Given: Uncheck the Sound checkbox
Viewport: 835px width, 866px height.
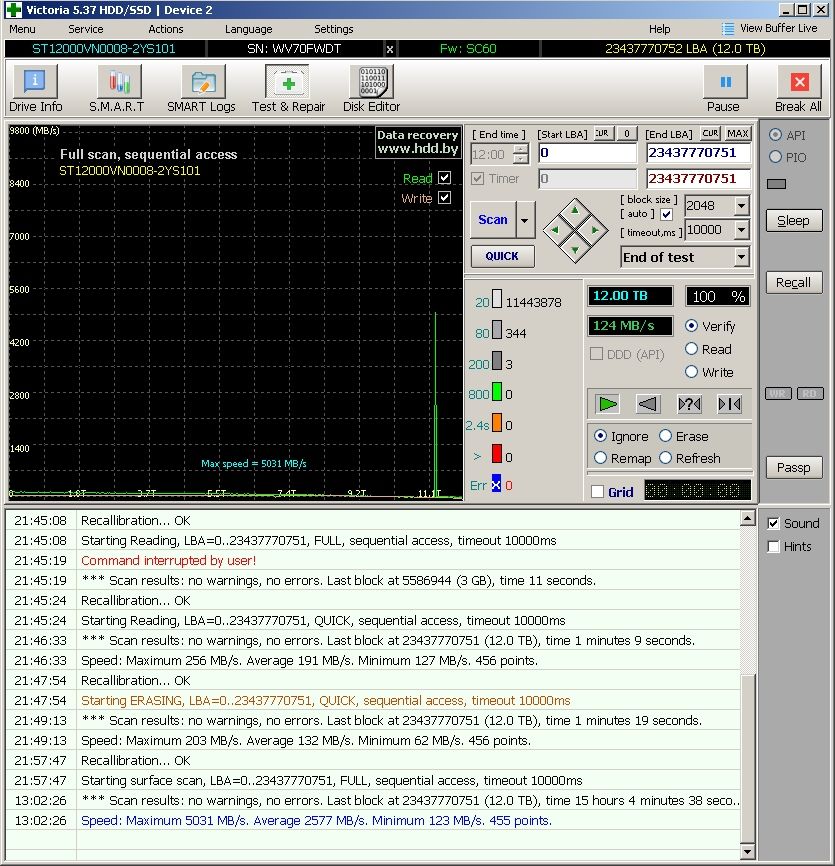Looking at the screenshot, I should click(773, 524).
